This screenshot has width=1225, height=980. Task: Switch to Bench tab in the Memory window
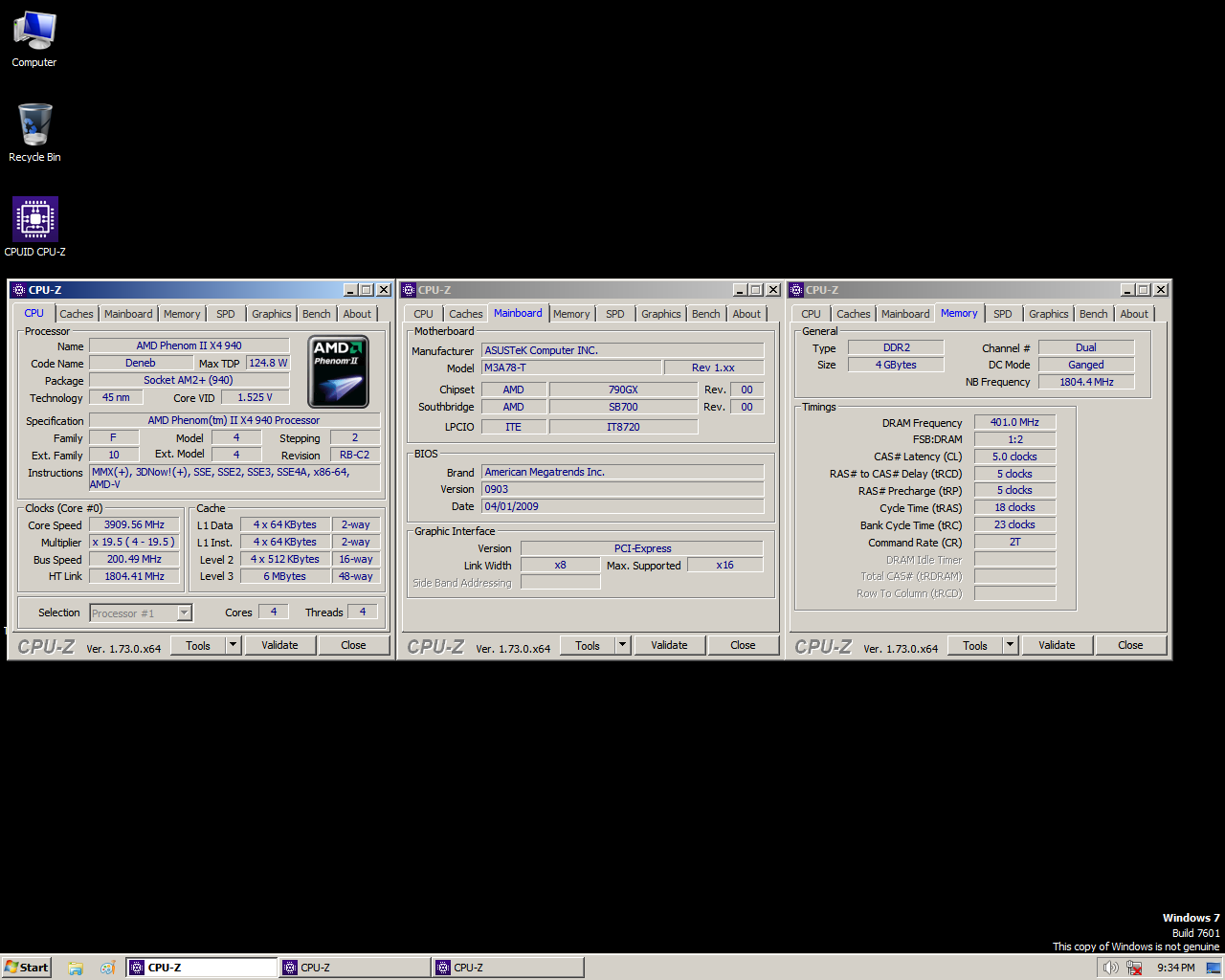point(1094,314)
